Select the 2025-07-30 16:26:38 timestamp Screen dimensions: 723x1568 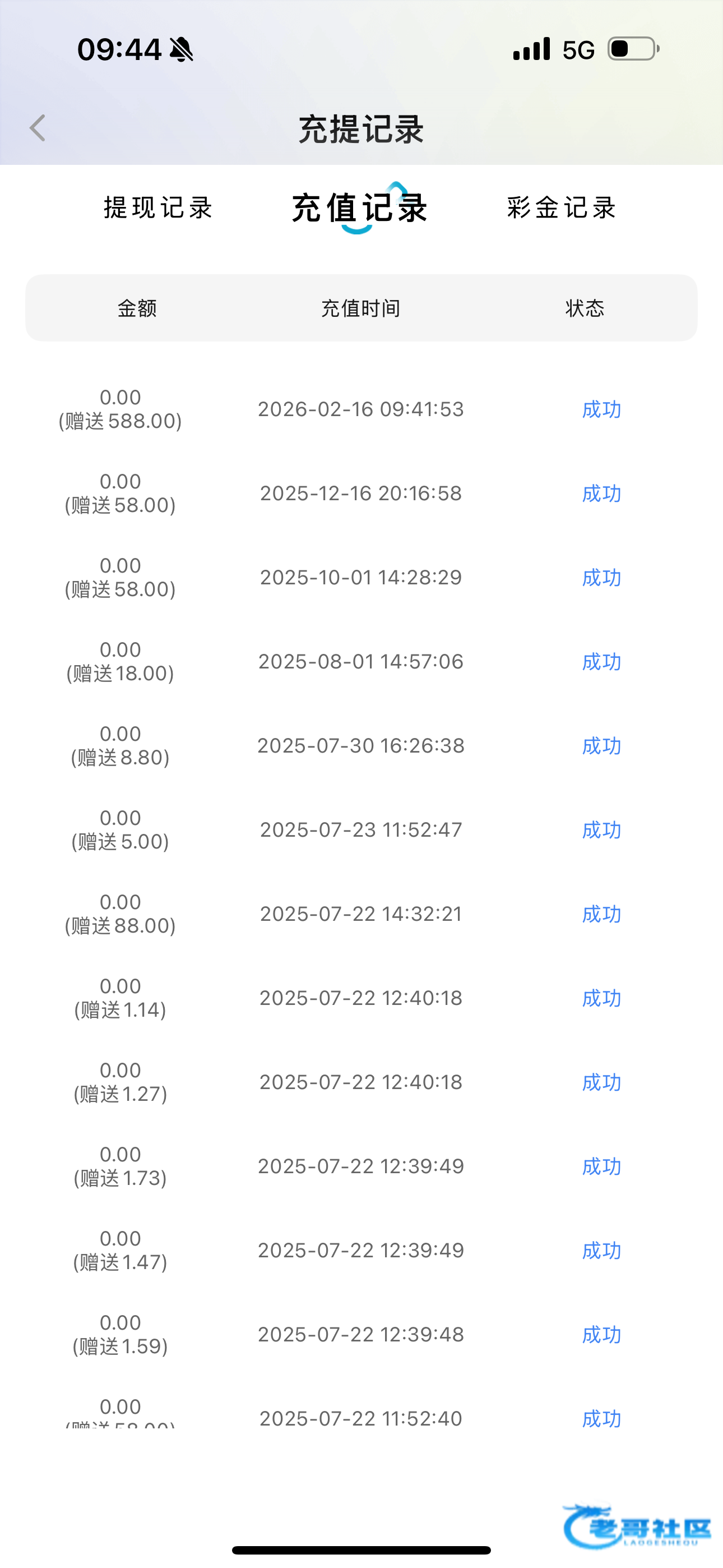coord(361,746)
